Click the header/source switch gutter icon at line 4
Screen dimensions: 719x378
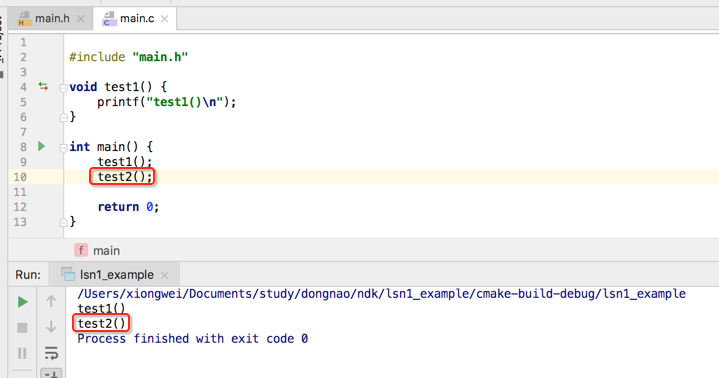[43, 86]
